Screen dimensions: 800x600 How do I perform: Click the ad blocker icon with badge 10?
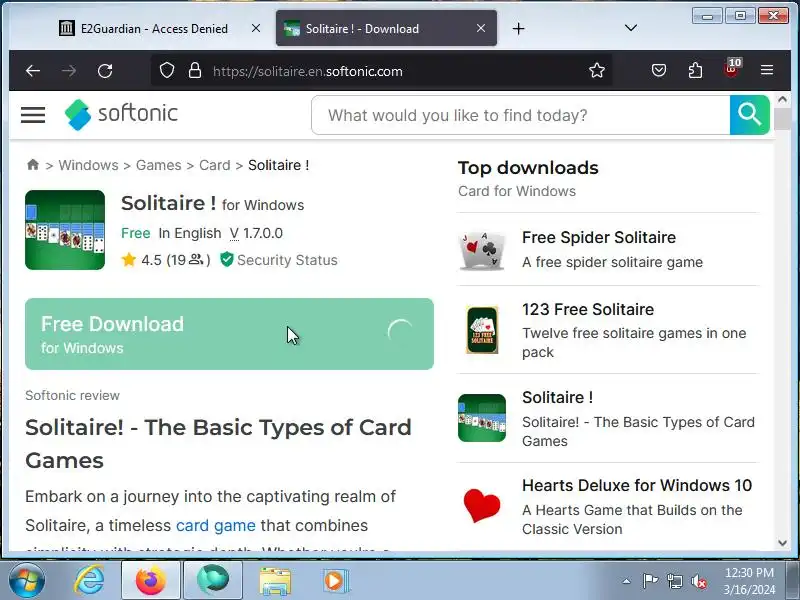tap(732, 69)
